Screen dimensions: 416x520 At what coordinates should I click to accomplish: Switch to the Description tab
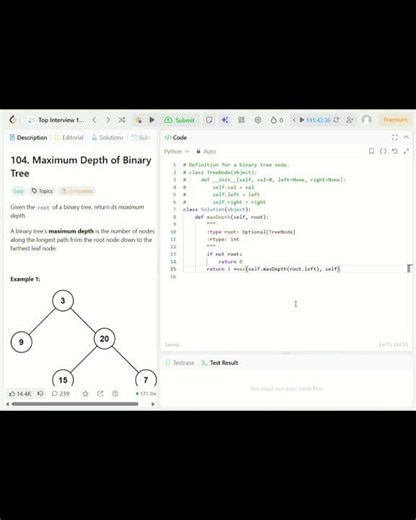(x=29, y=137)
